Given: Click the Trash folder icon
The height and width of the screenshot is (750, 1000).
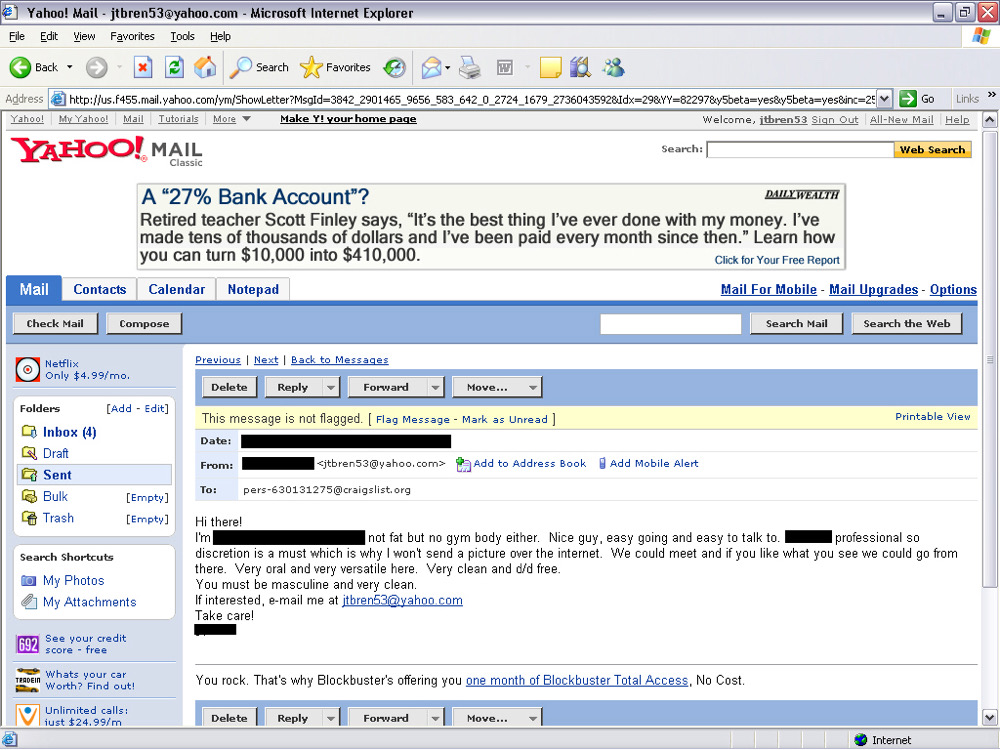Looking at the screenshot, I should [29, 518].
